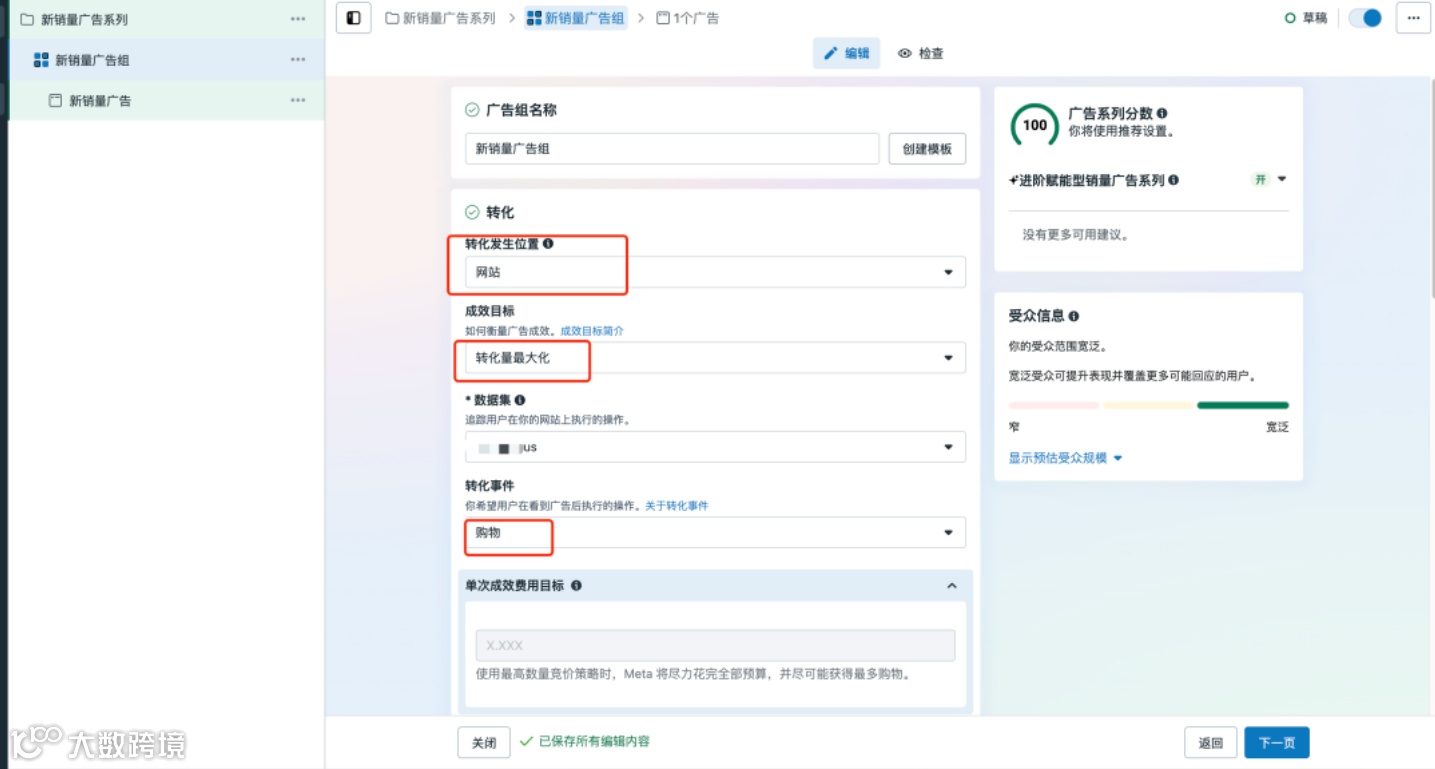Viewport: 1435px width, 769px height.
Task: Open 1个广告 in the breadcrumb
Action: coord(688,18)
